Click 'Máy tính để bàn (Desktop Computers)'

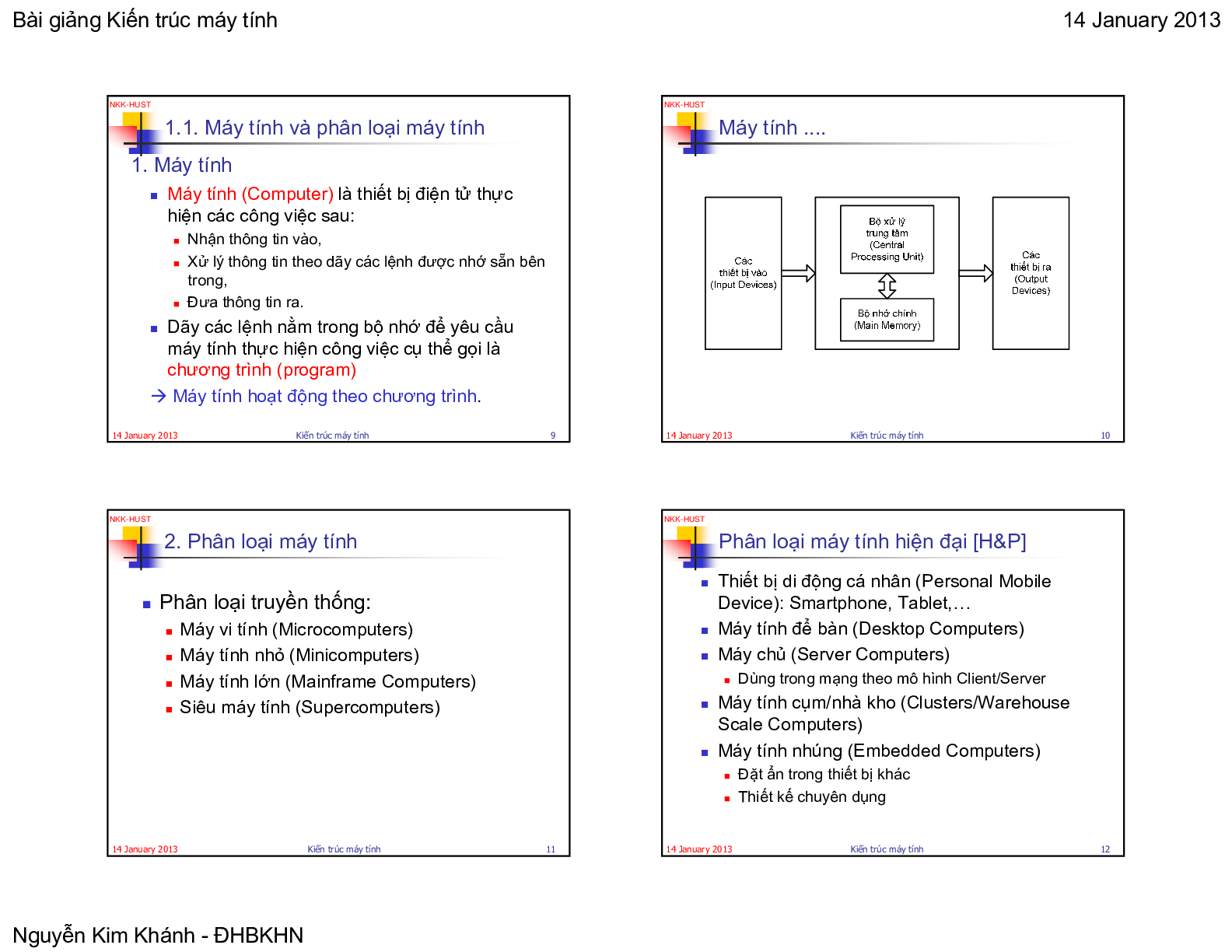(871, 628)
